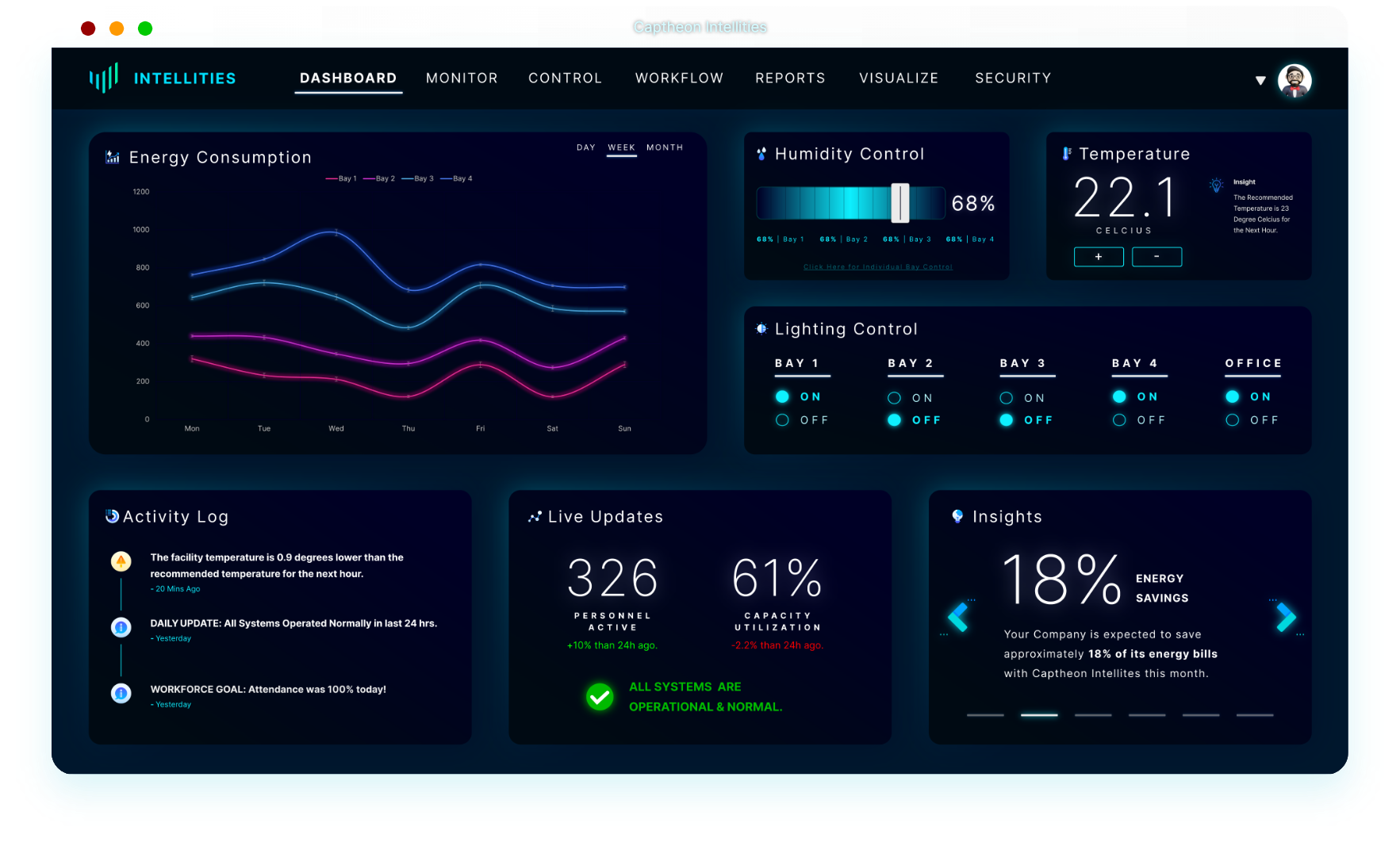Toggle Bay 1 series in chart legend
The image size is (1400, 842).
click(341, 178)
